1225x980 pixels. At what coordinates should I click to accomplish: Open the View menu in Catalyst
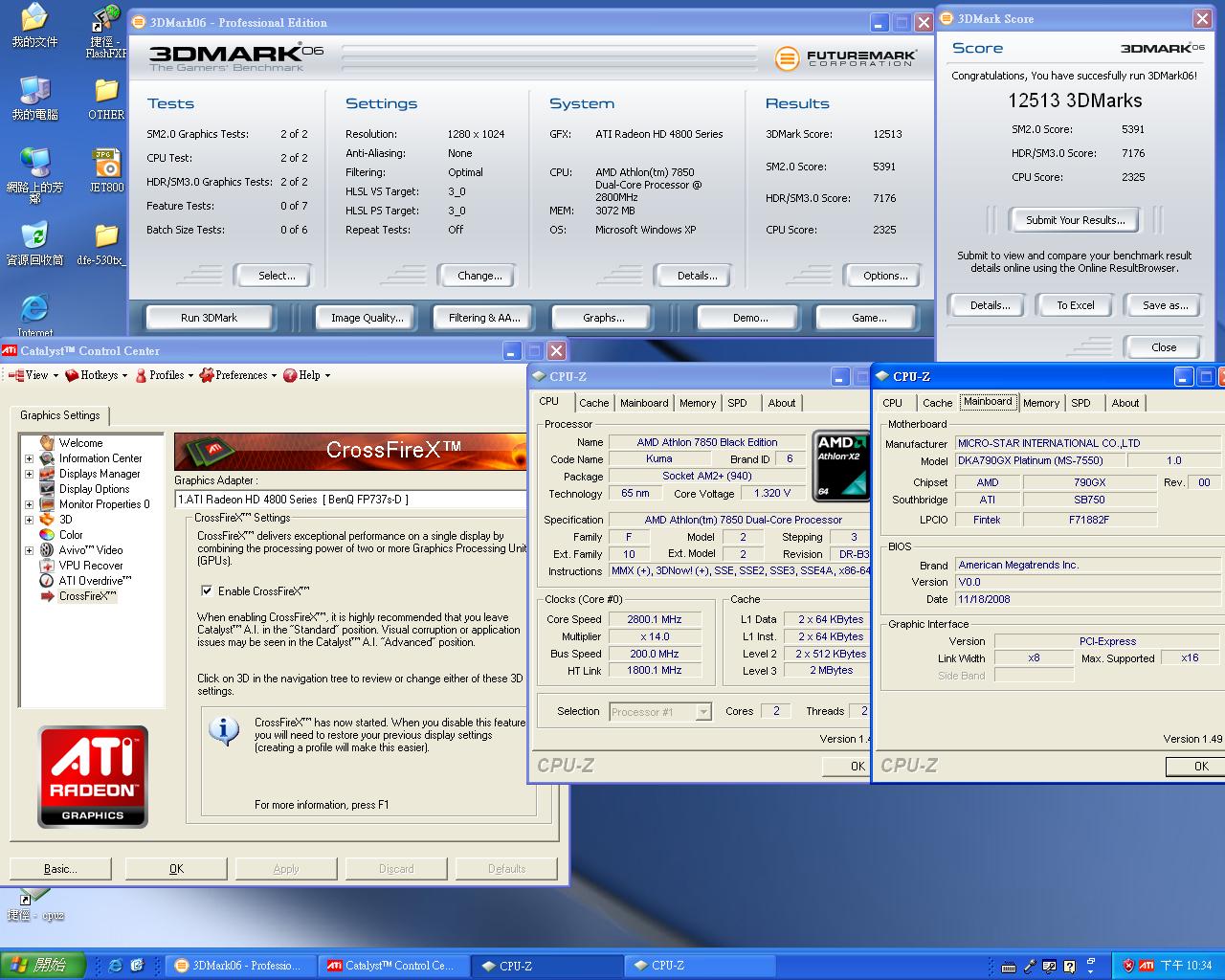pyautogui.click(x=33, y=375)
